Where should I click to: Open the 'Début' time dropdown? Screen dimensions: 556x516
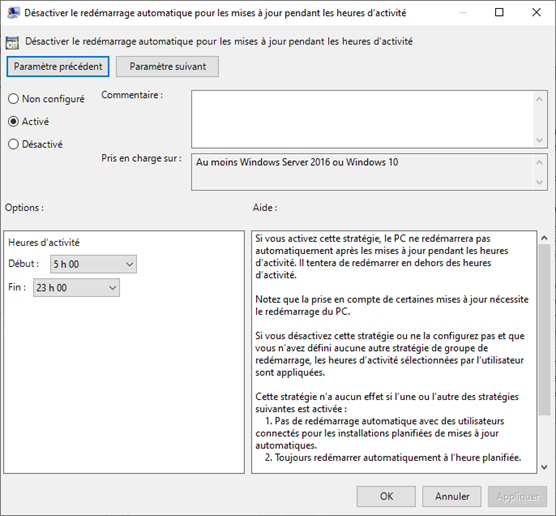[x=93, y=264]
